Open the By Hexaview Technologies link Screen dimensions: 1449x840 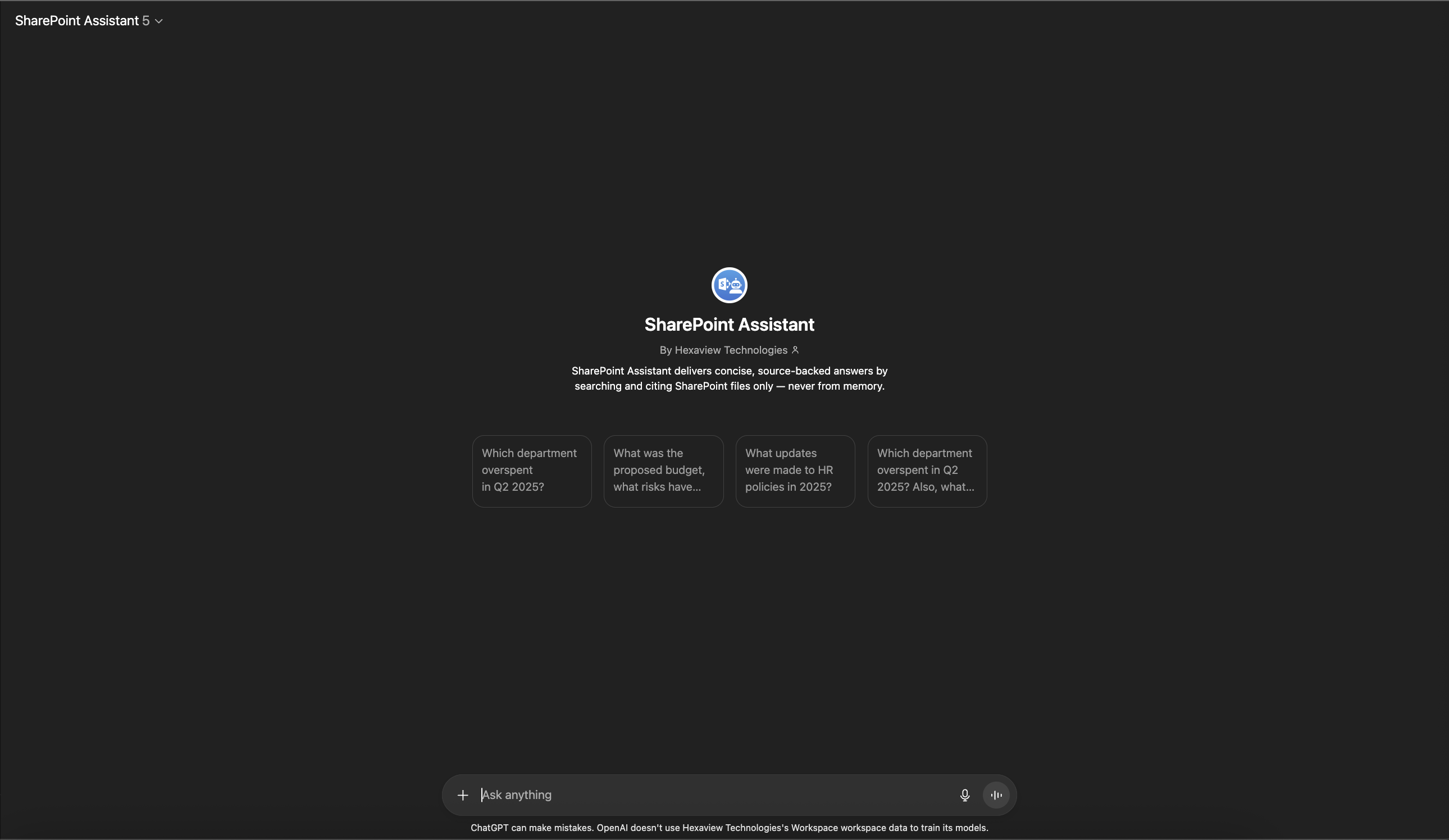point(723,350)
